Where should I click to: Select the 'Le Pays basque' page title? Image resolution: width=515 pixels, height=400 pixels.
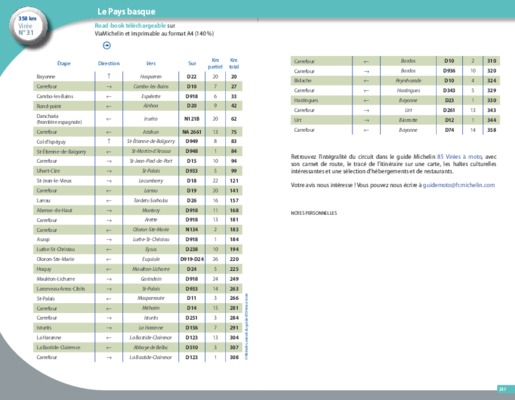point(126,12)
